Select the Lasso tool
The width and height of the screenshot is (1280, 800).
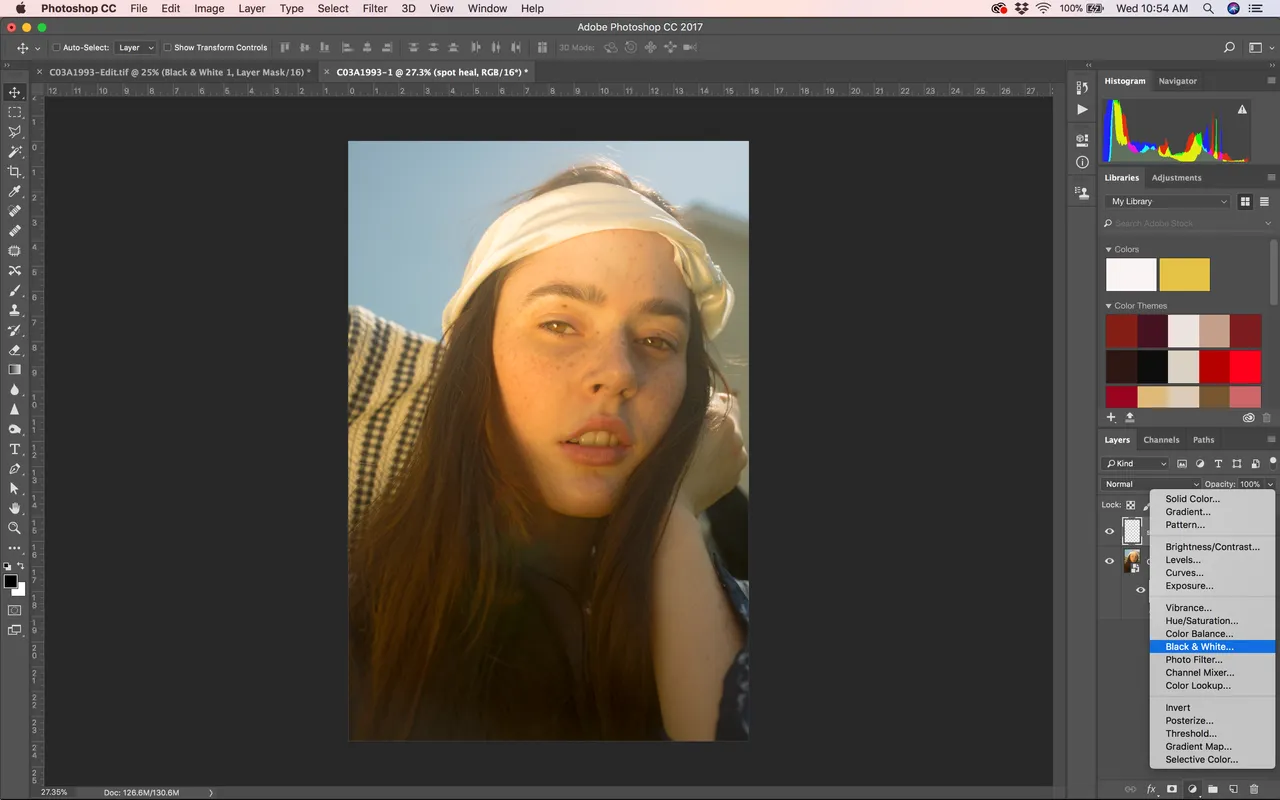tap(15, 132)
